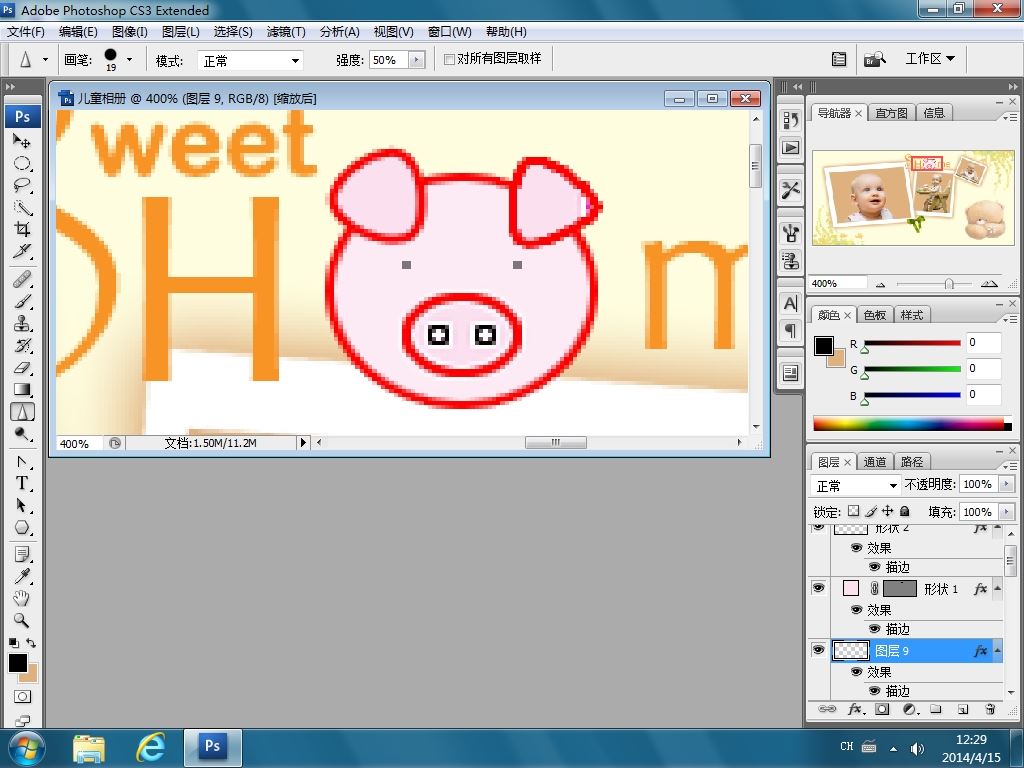Select the Gradient tool

22,390
